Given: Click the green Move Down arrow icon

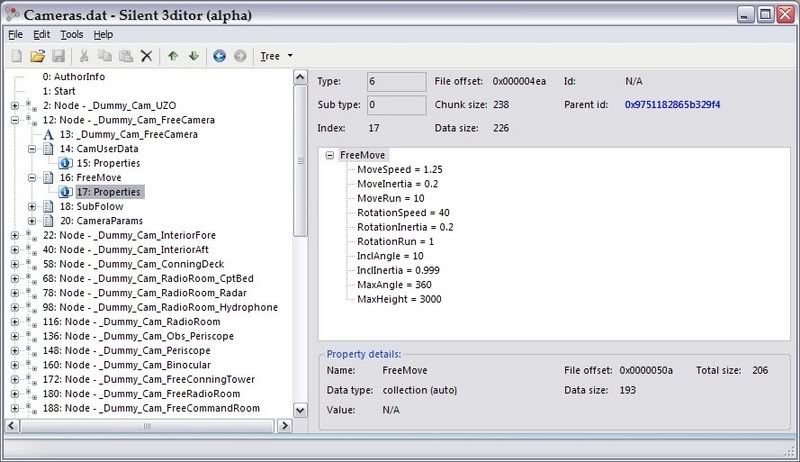Looking at the screenshot, I should (193, 56).
